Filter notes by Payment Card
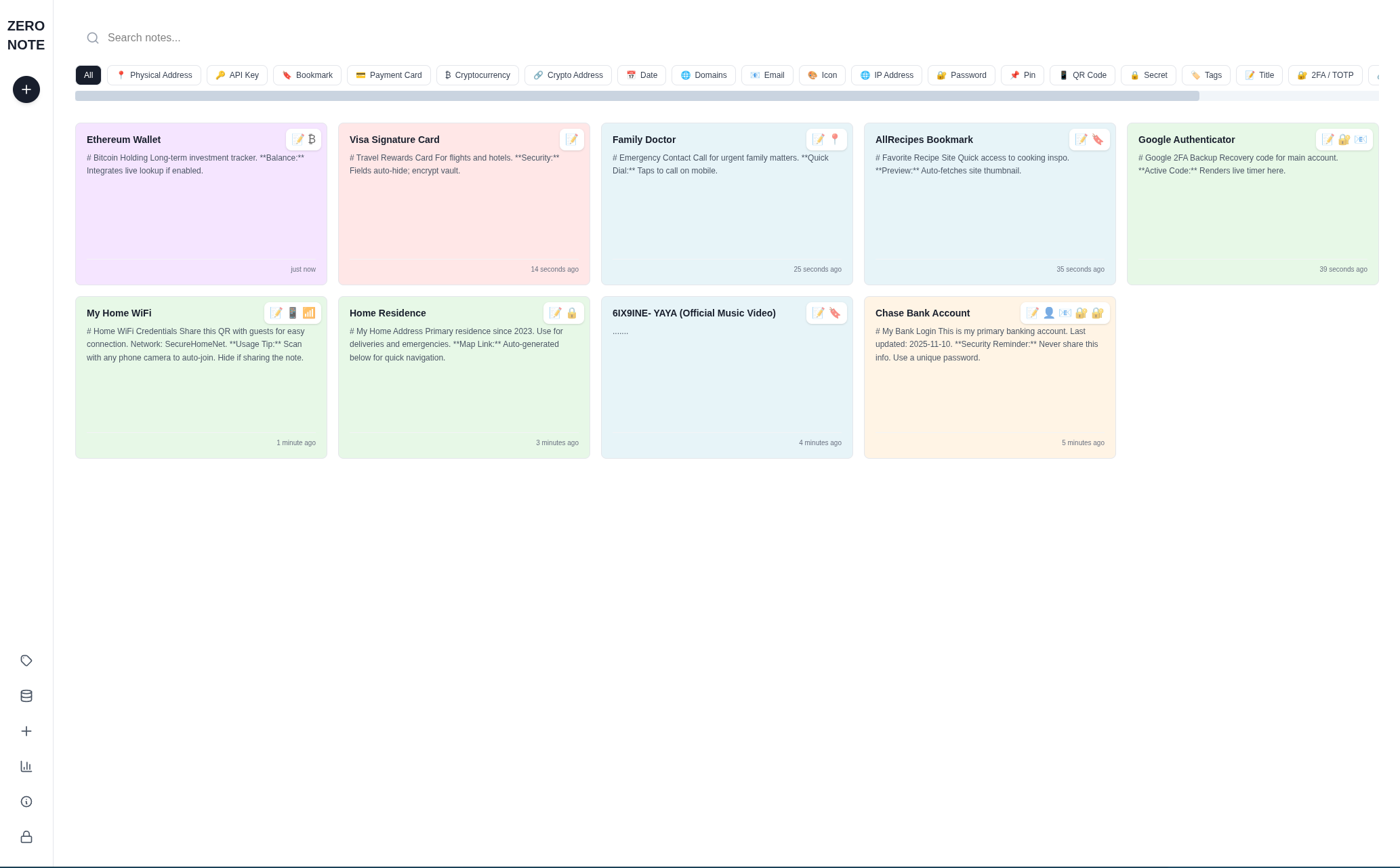1400x868 pixels. click(388, 75)
